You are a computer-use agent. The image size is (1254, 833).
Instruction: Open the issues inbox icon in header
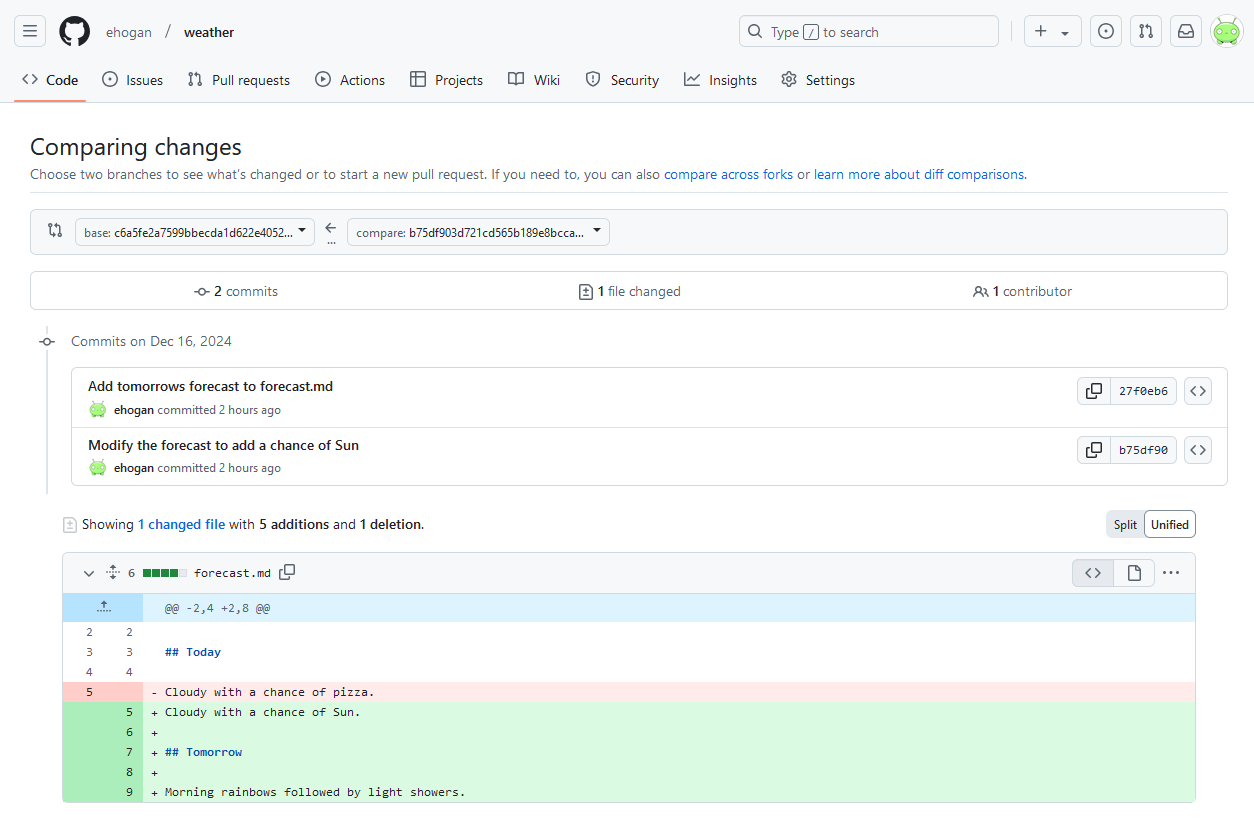pyautogui.click(x=1105, y=31)
